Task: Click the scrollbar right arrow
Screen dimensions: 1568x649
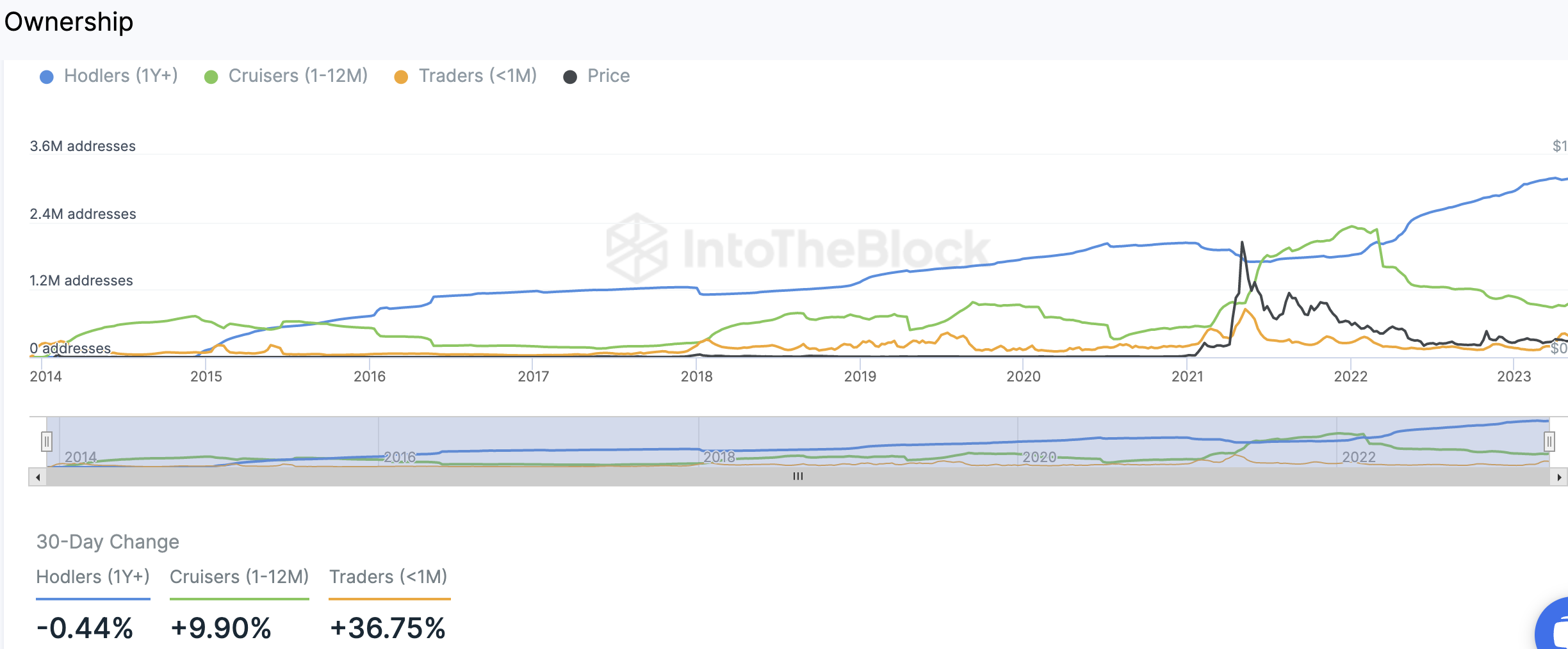Action: tap(1559, 477)
